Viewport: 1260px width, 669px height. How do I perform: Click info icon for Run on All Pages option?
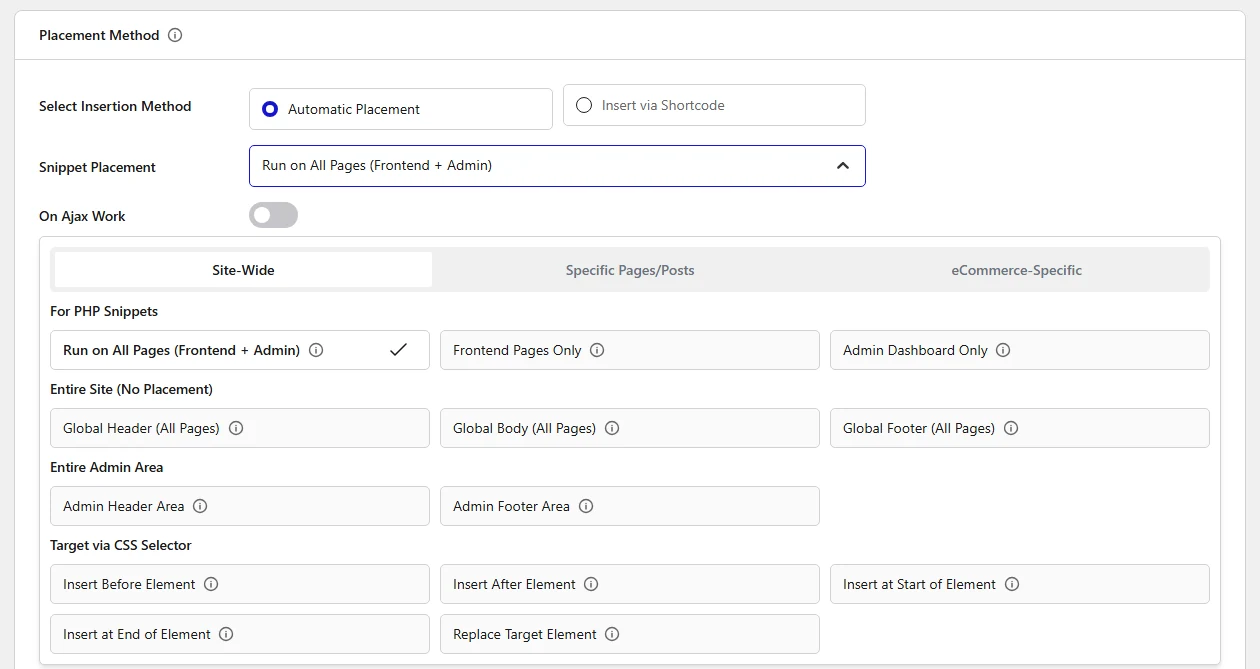(316, 350)
